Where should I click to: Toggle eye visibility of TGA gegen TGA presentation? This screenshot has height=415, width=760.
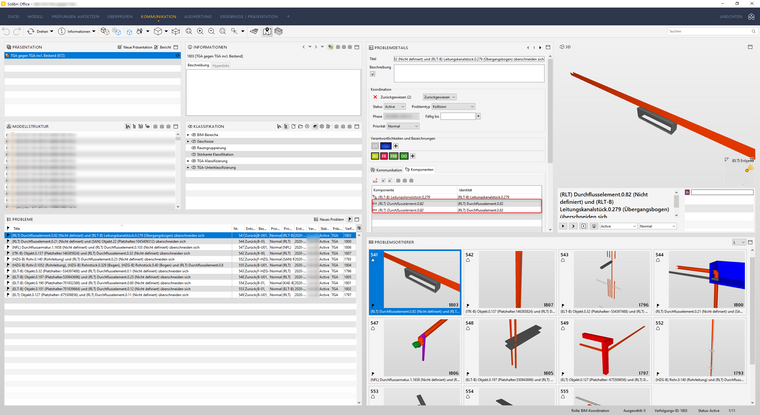coord(177,55)
